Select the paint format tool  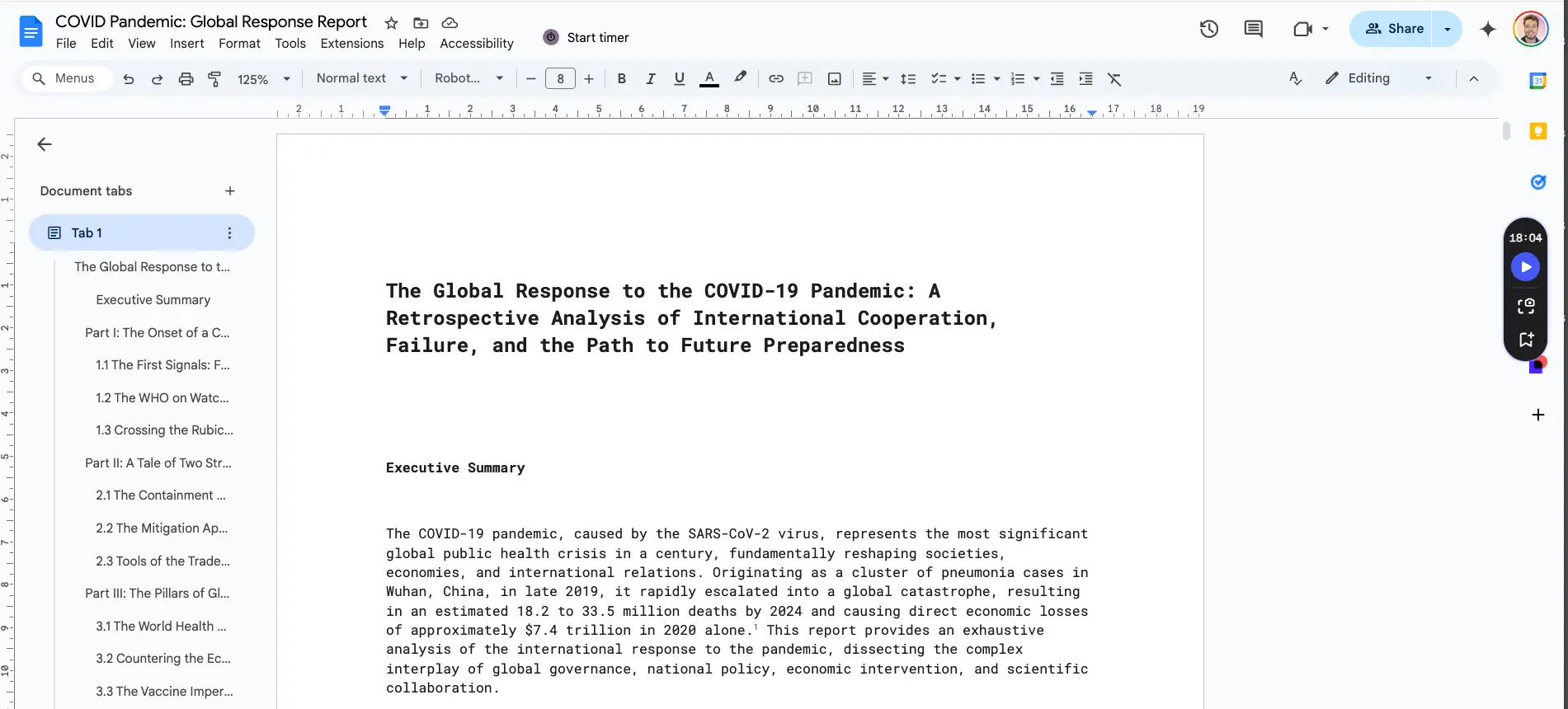[x=214, y=79]
